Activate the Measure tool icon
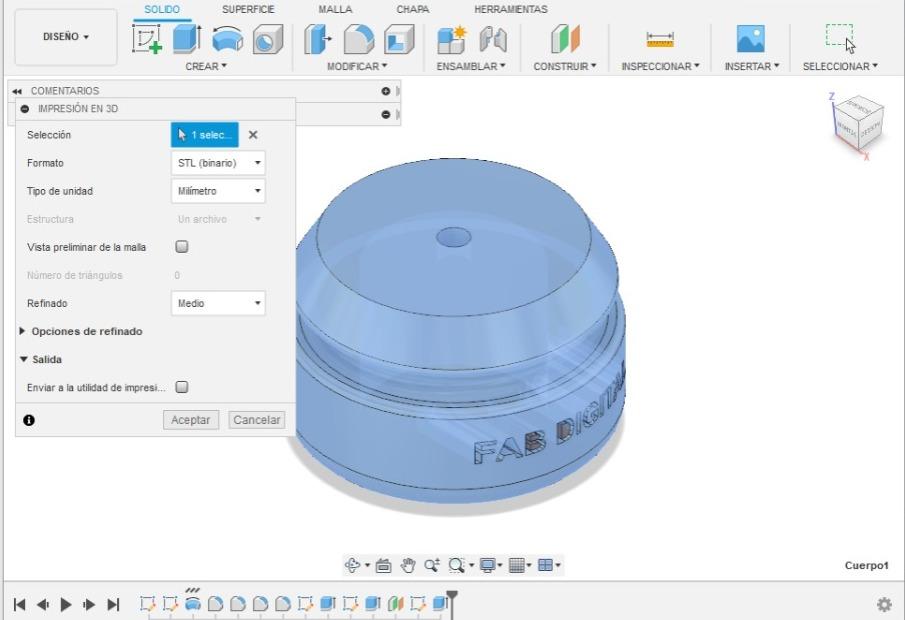Viewport: 905px width, 620px height. (660, 39)
